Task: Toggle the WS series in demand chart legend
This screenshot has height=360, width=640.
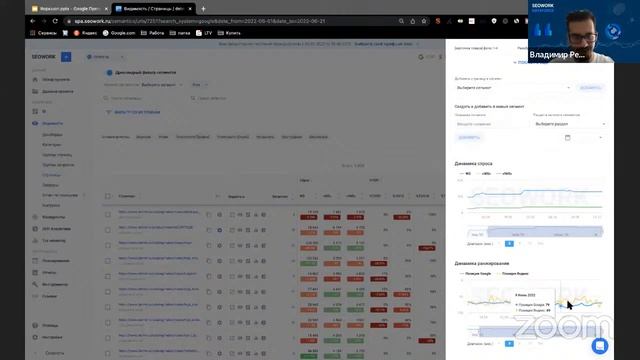Action: (465, 173)
